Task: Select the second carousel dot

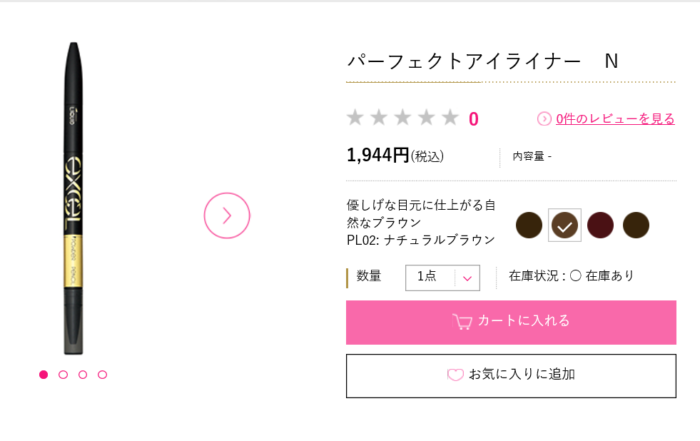Action: coord(63,375)
